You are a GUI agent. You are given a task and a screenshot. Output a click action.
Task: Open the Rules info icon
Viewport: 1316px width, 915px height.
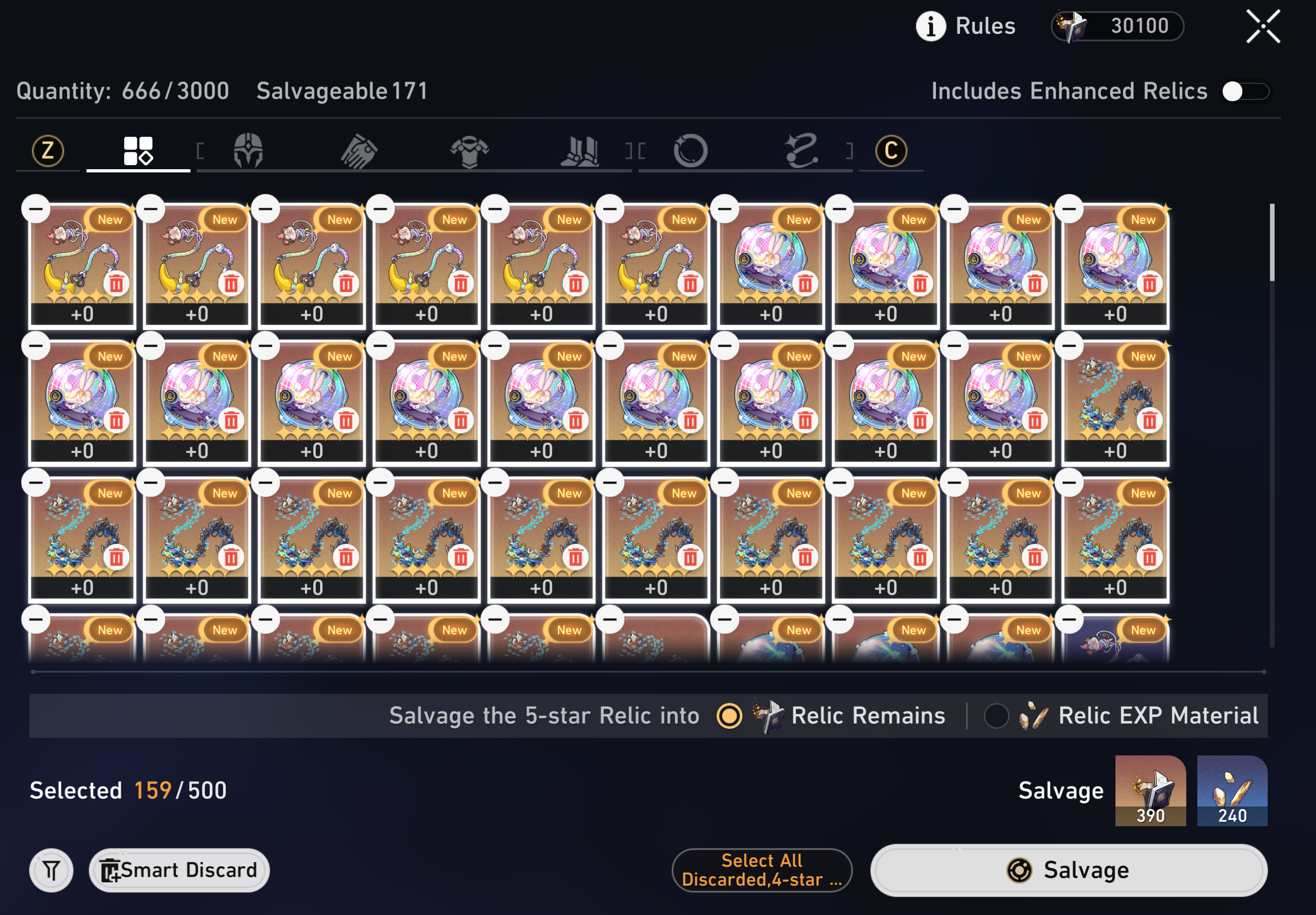pyautogui.click(x=930, y=26)
